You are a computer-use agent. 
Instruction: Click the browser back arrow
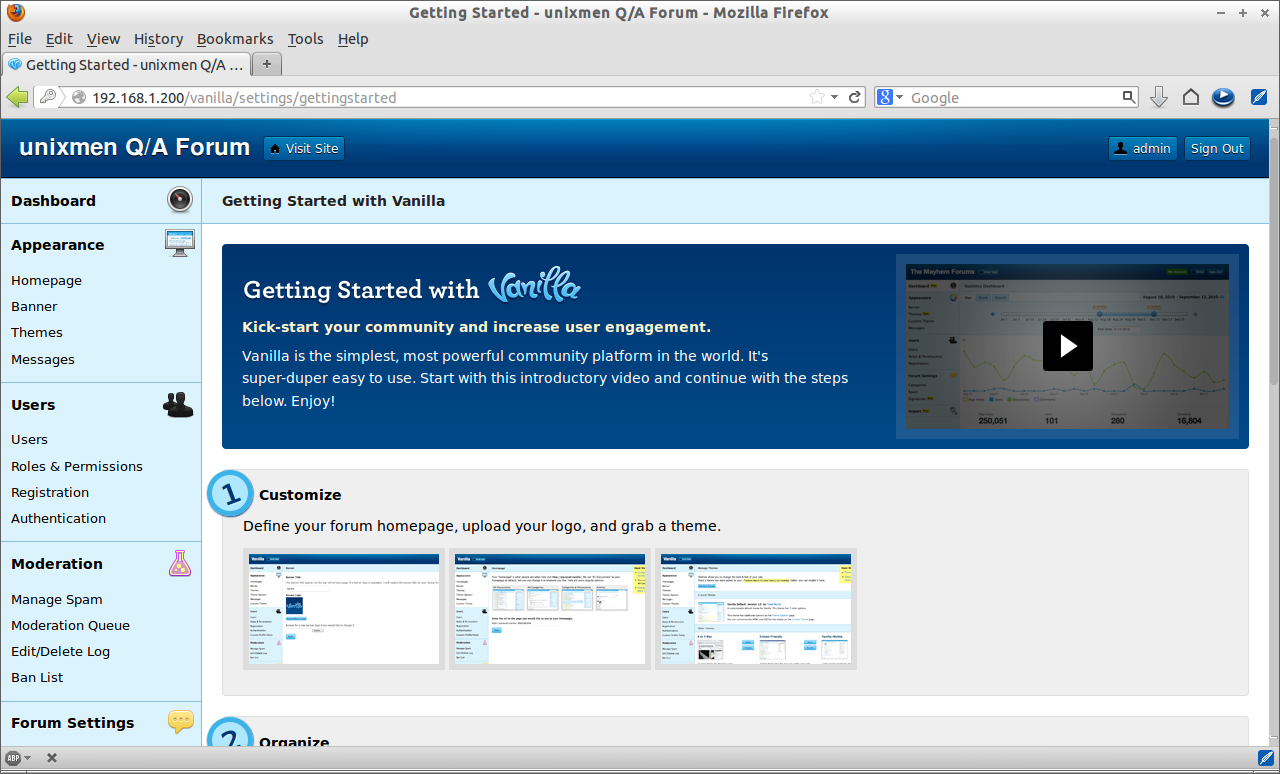pos(18,97)
